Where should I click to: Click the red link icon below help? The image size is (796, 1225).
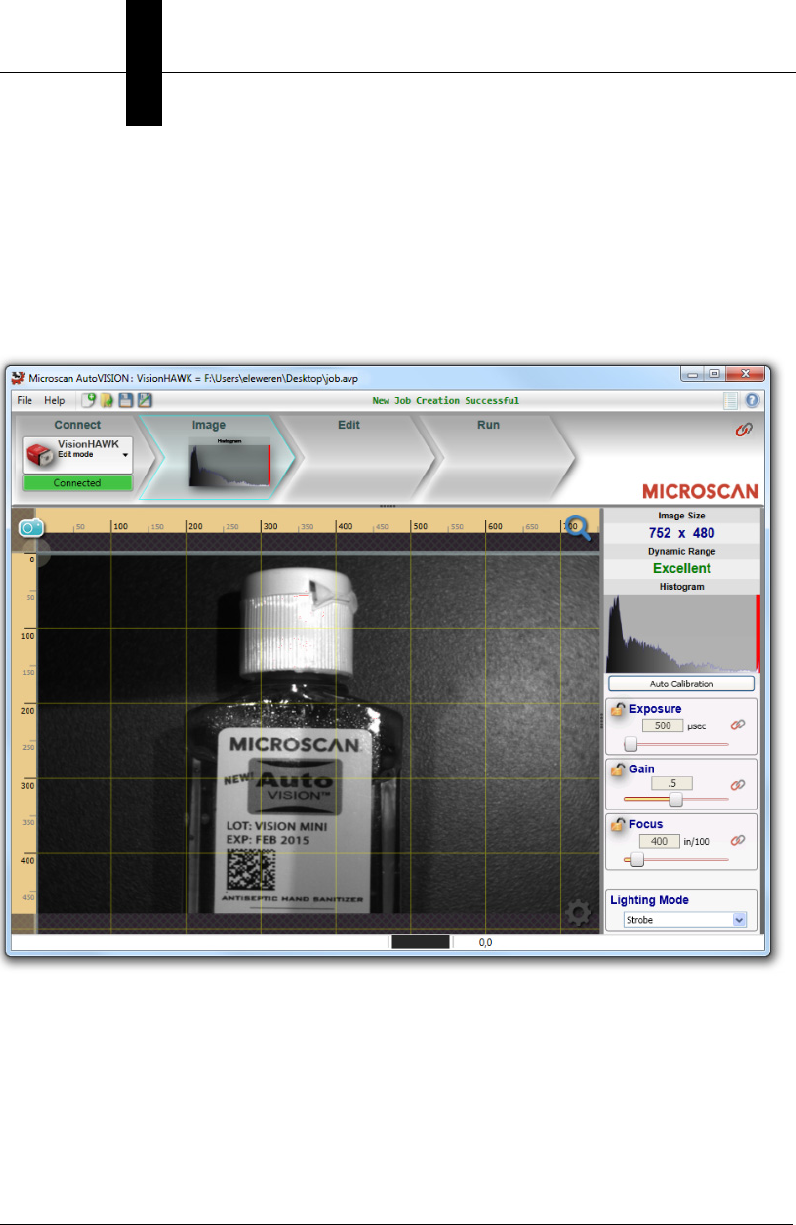tap(744, 429)
